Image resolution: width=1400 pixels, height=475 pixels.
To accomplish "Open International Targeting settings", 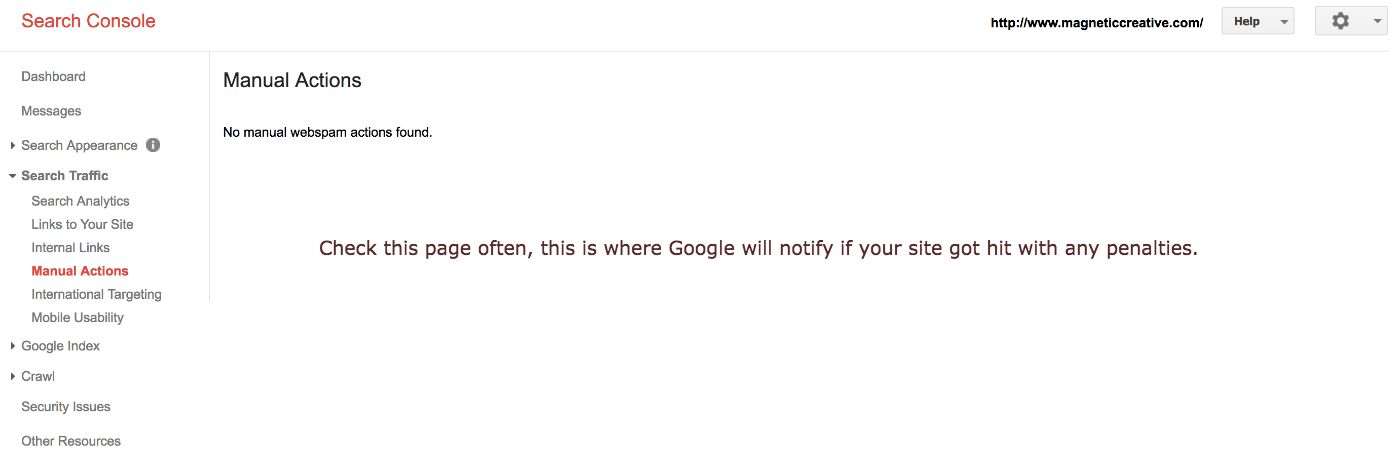I will pos(96,294).
